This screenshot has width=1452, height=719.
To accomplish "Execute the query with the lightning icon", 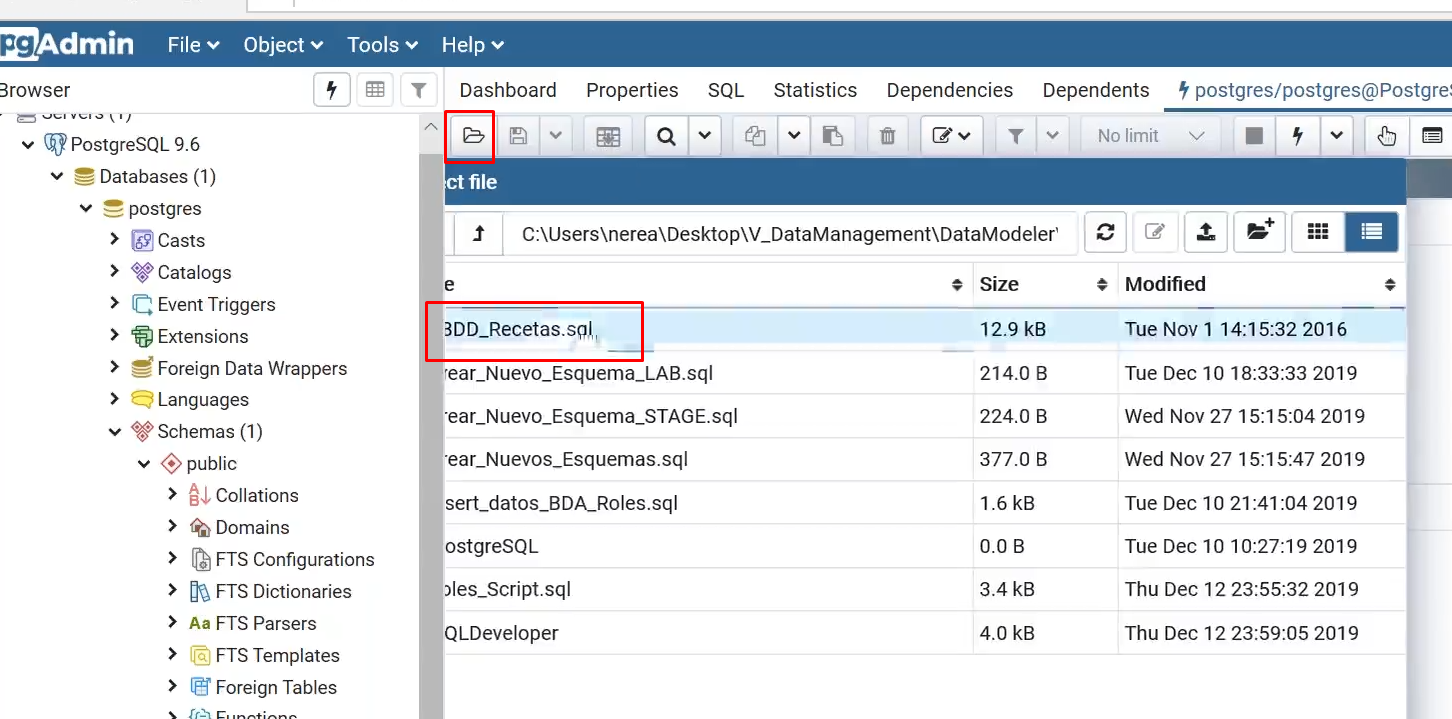I will (x=1298, y=135).
